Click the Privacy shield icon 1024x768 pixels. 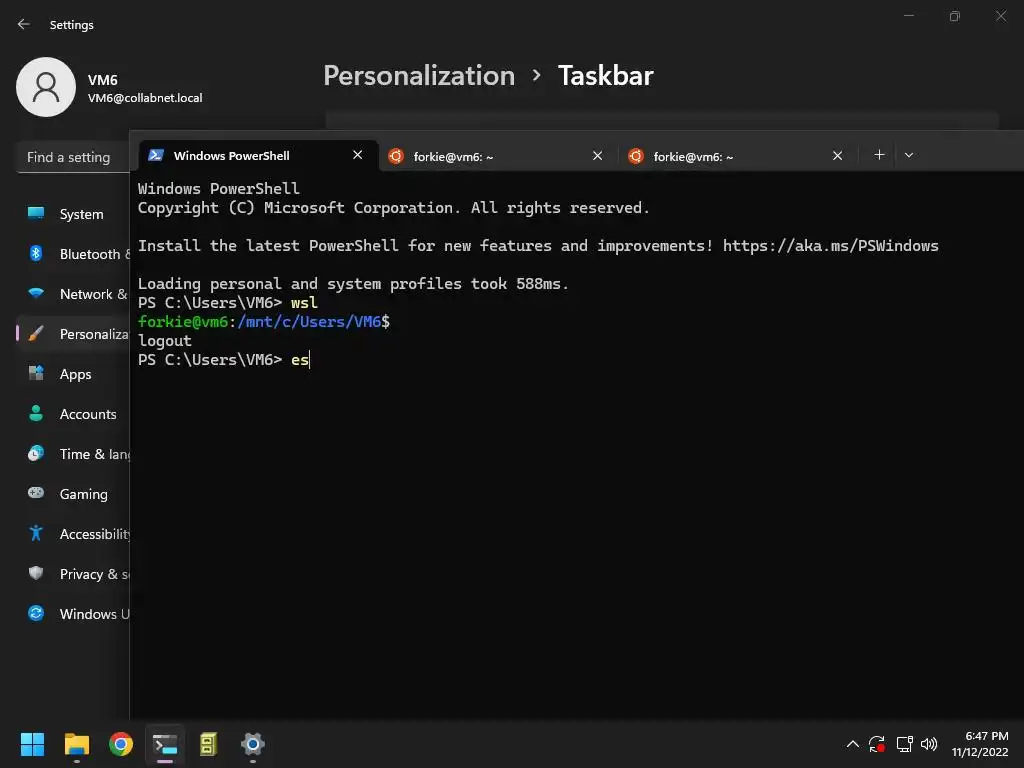pos(36,573)
